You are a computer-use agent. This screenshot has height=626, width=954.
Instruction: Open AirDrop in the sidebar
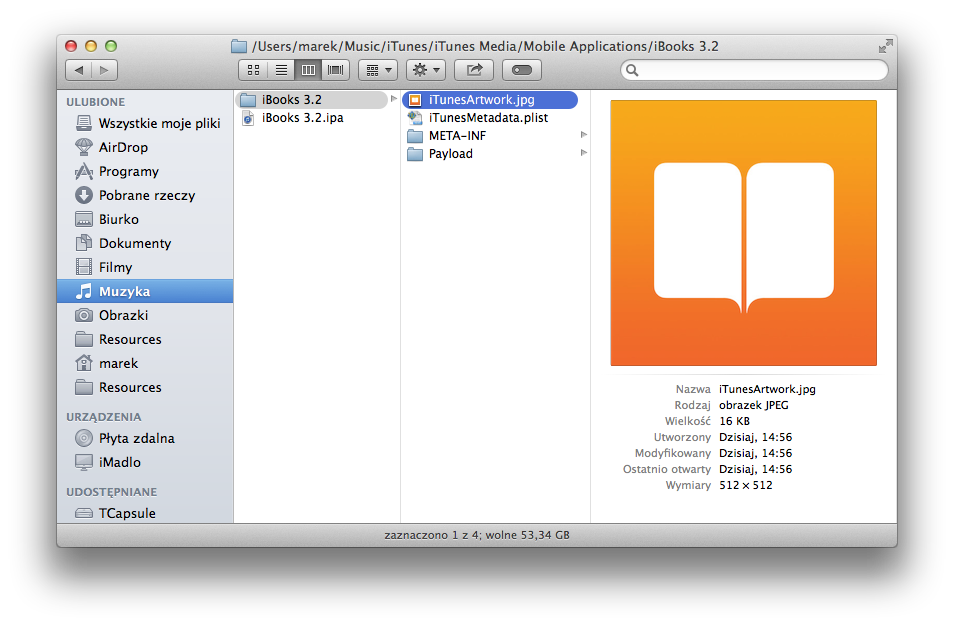[x=123, y=147]
